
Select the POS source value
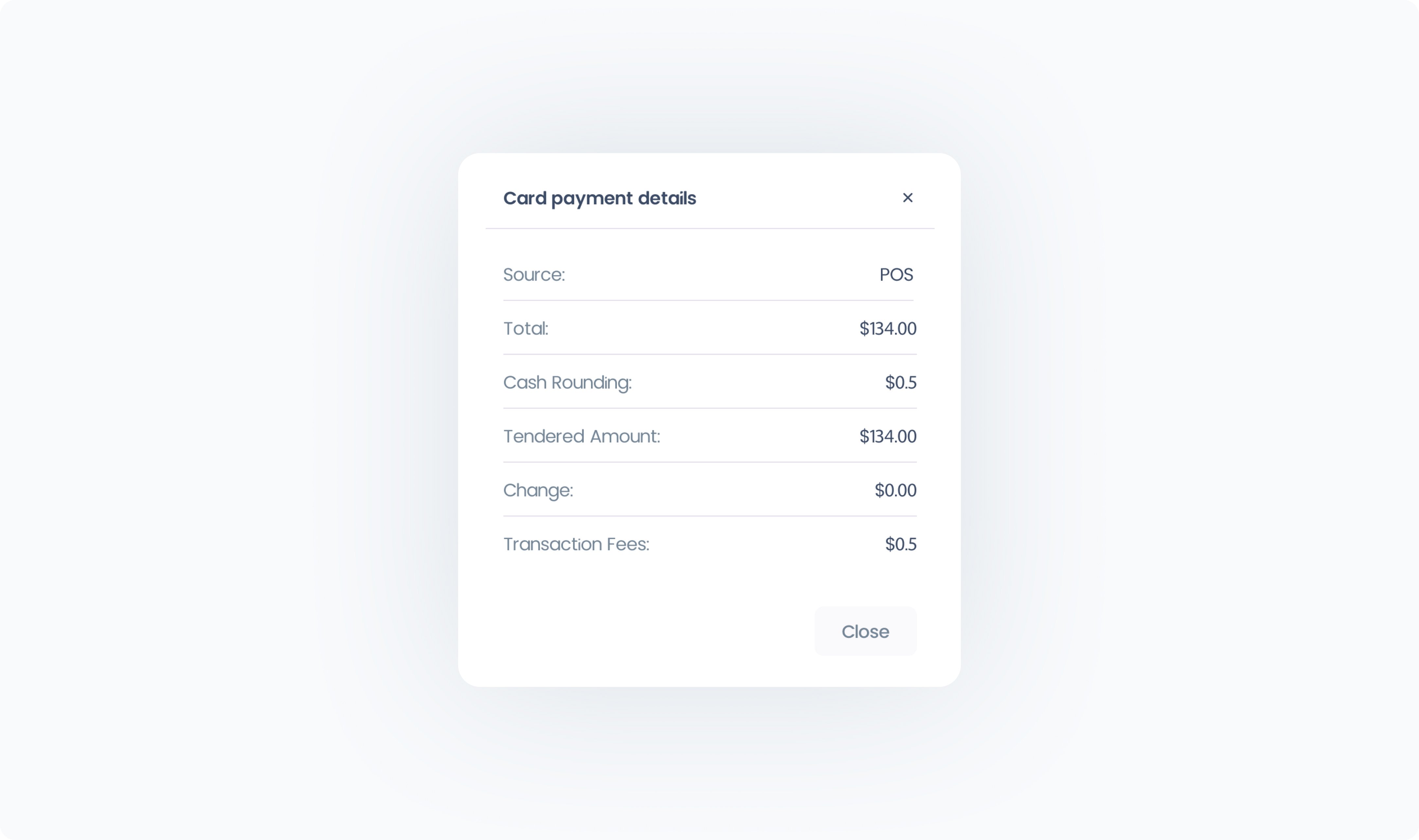896,274
